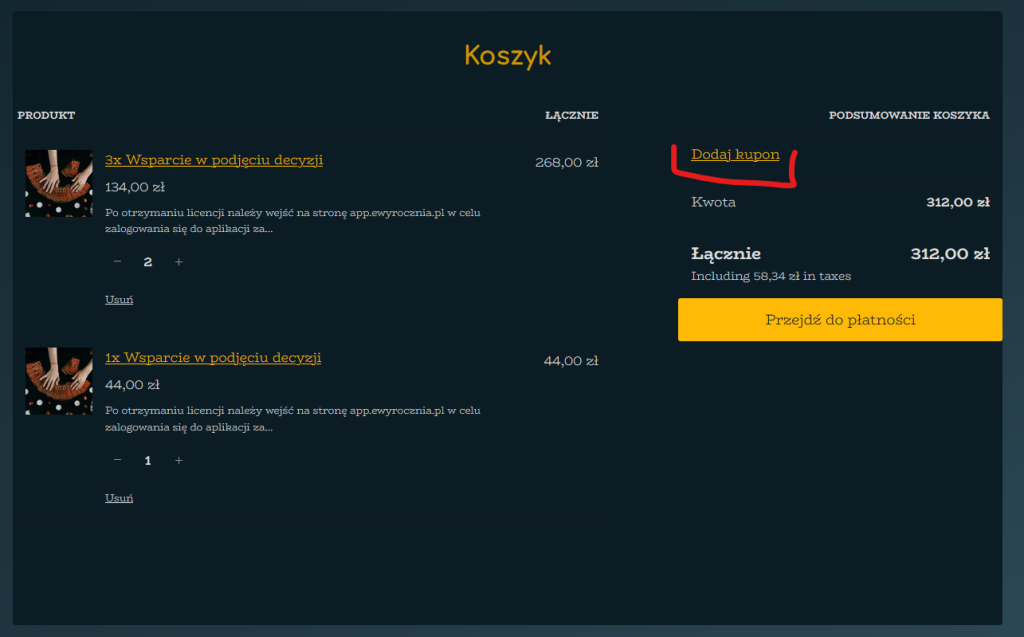Open the '3x Wsparcie w podjęciu decyzji' link
The image size is (1024, 637).
click(214, 160)
